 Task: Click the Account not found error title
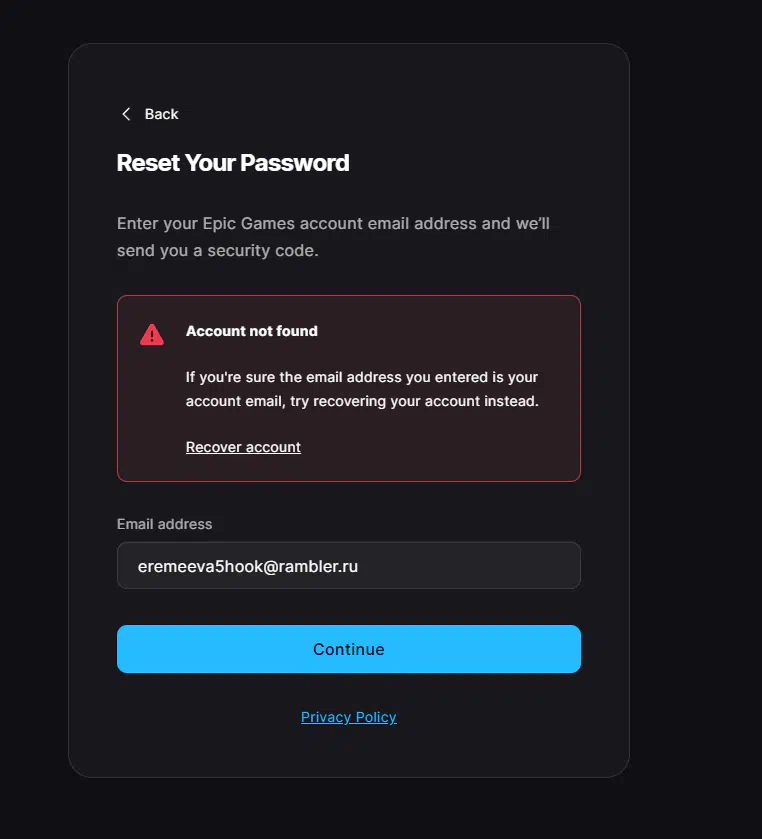pyautogui.click(x=252, y=331)
